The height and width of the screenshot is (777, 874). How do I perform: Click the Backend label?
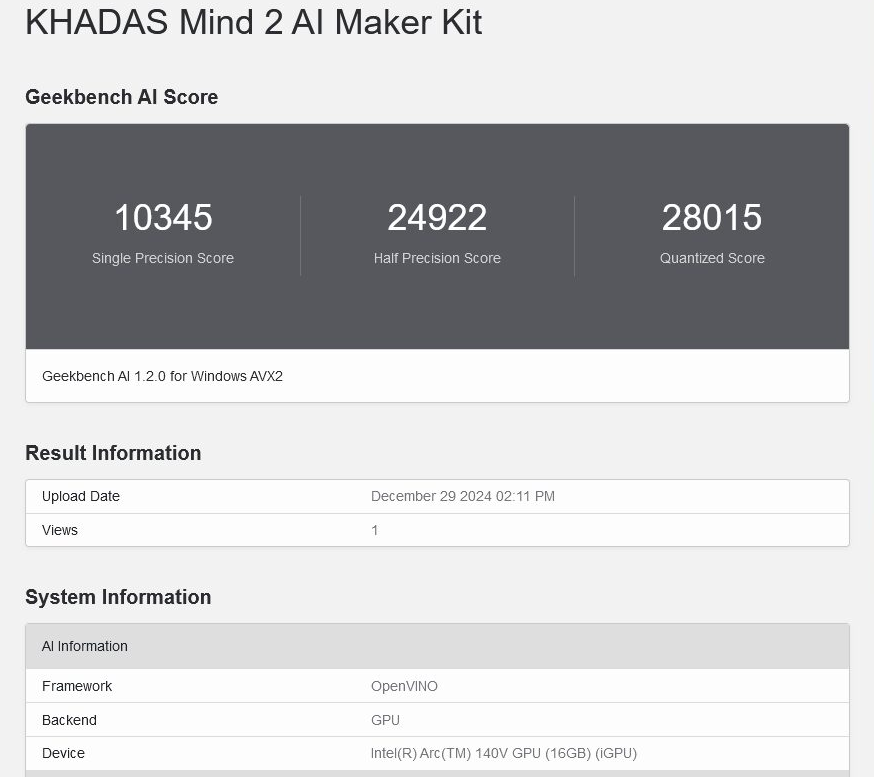(69, 720)
